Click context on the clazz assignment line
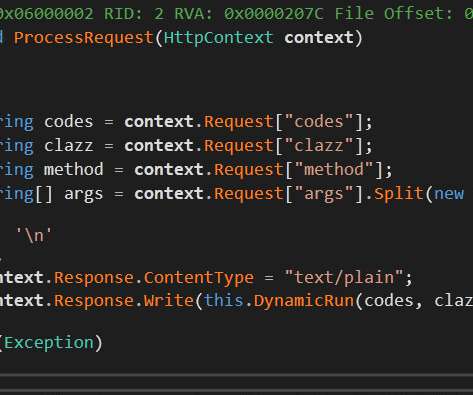 159,146
